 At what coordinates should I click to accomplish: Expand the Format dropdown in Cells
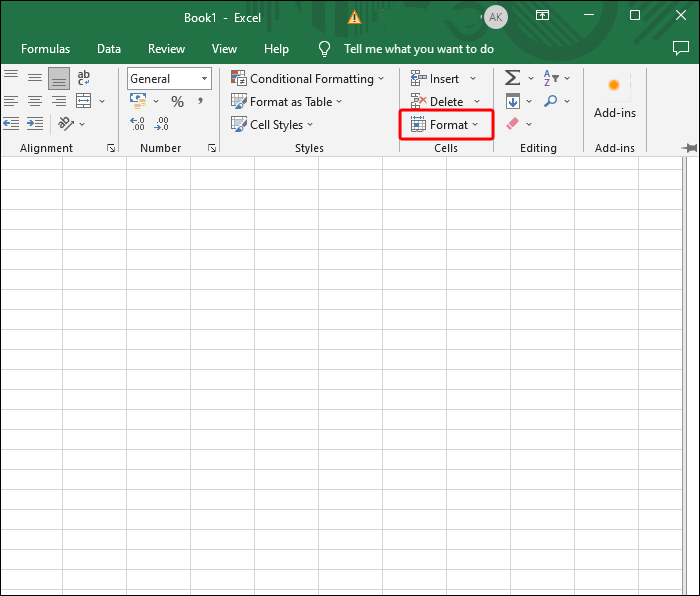click(447, 124)
